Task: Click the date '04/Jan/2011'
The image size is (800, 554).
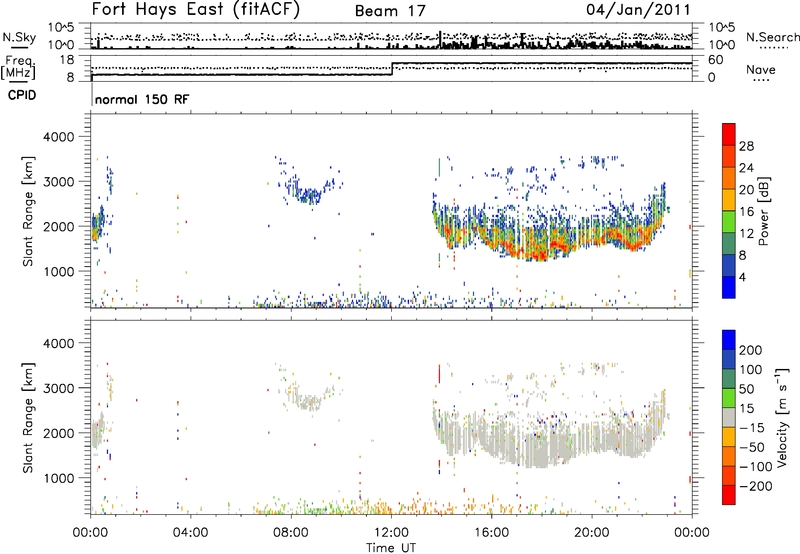Action: (638, 10)
